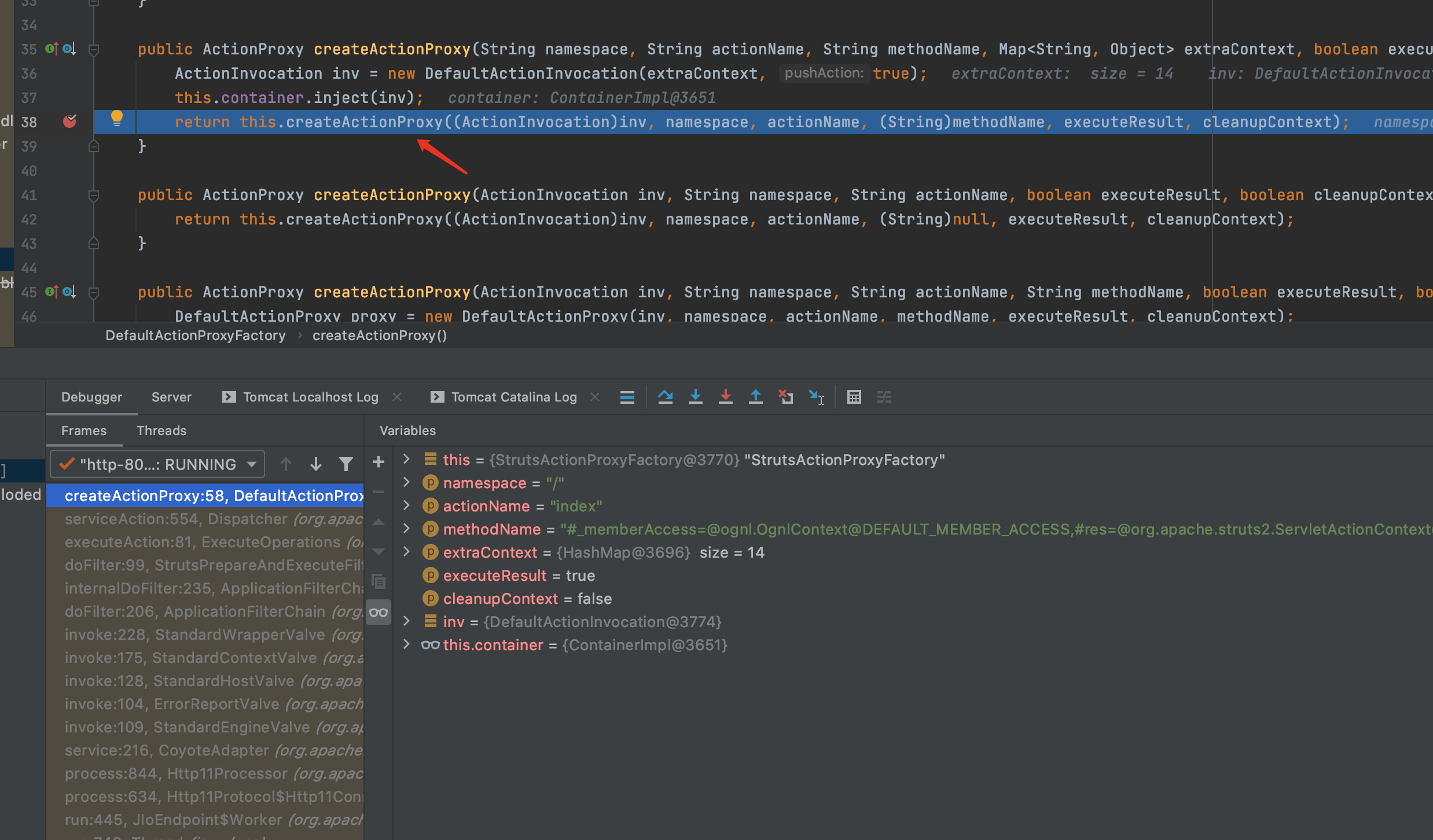This screenshot has height=840, width=1433.
Task: Click createActionProxy() in the breadcrumb
Action: 380,336
